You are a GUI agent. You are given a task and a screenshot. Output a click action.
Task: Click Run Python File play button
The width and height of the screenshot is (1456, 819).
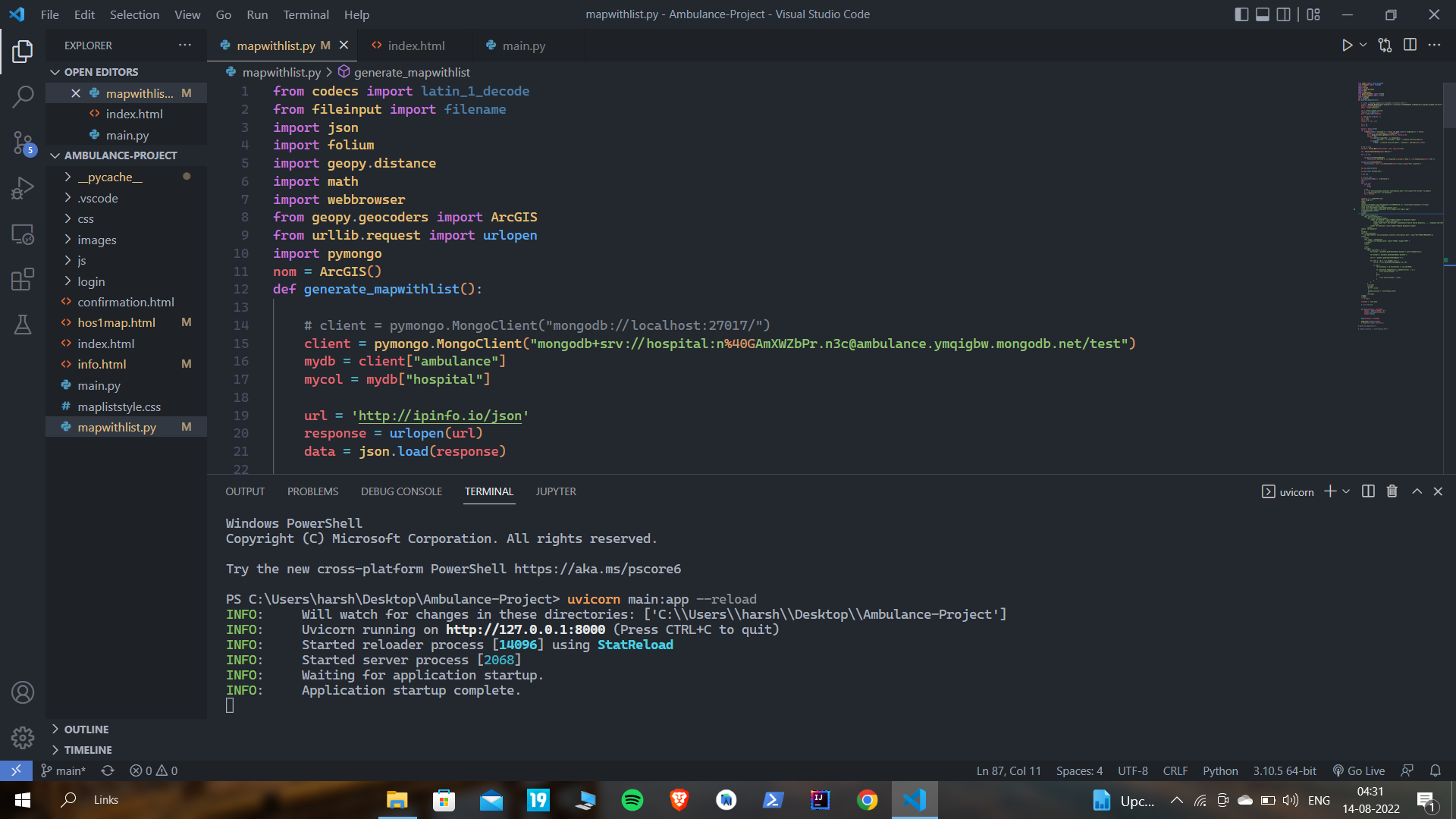(x=1347, y=45)
